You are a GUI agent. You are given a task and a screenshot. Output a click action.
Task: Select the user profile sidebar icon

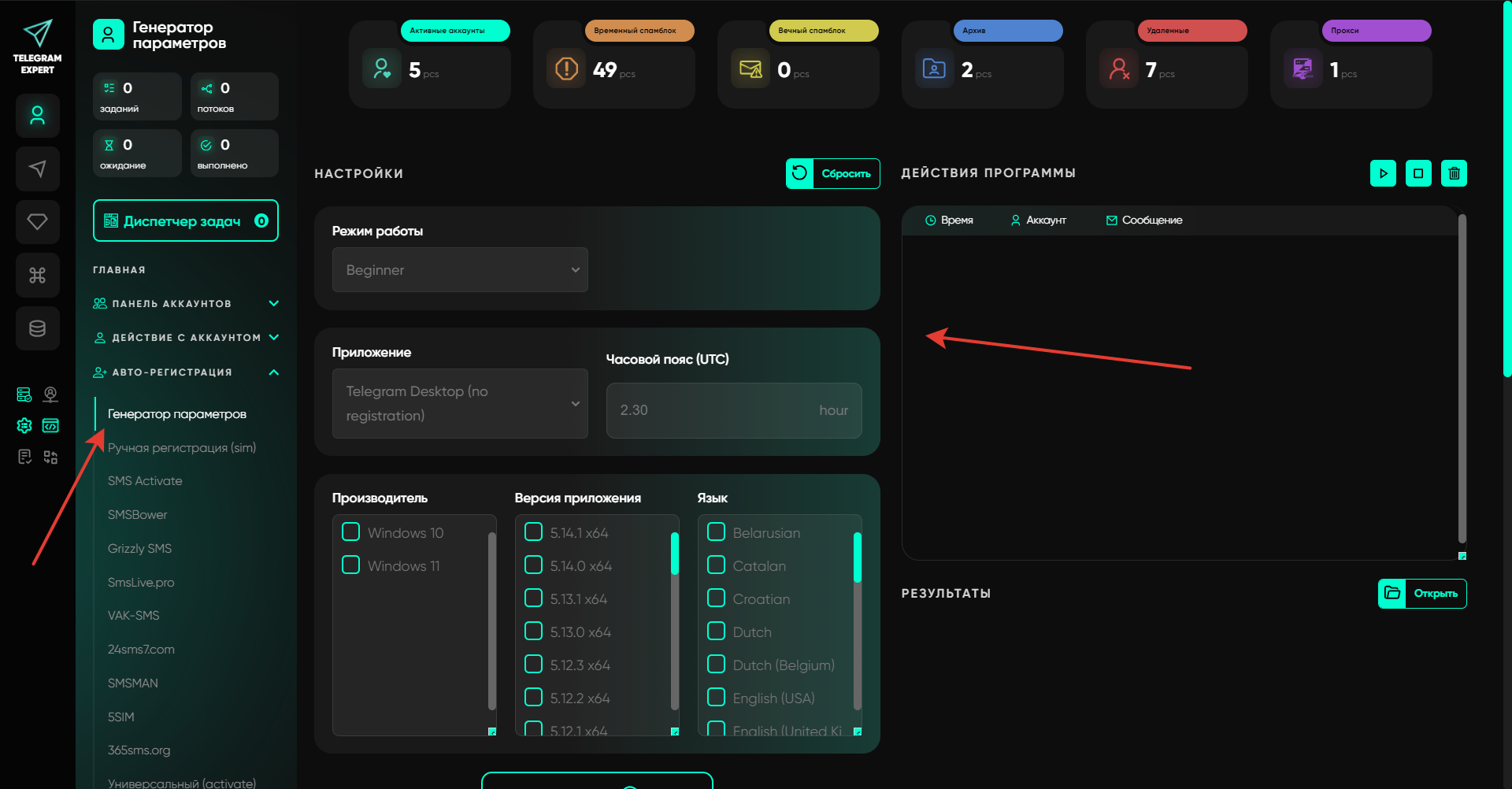tap(37, 116)
